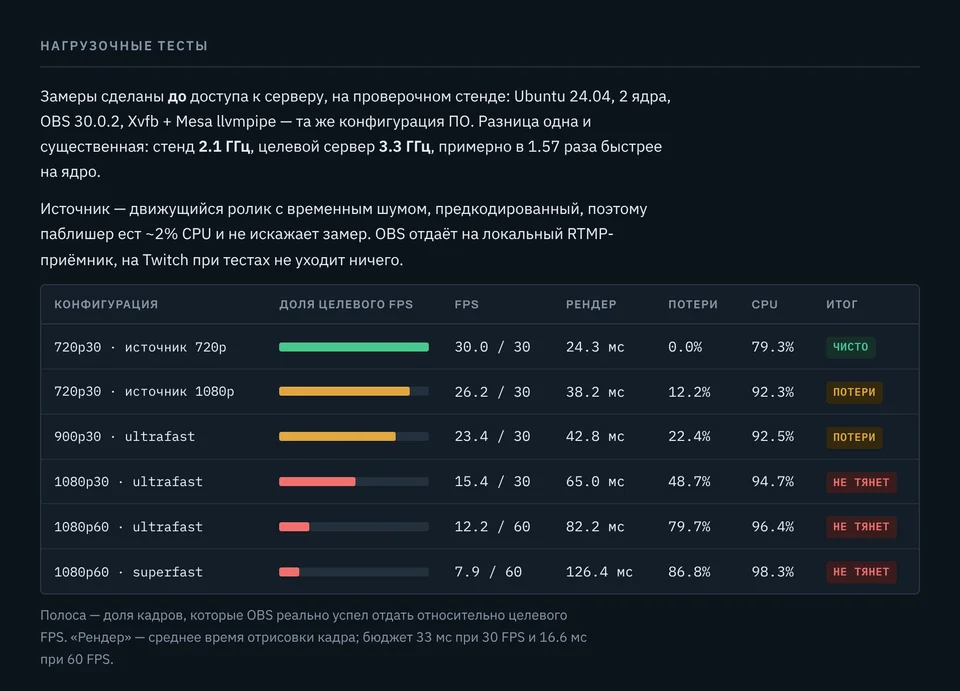Screen dimensions: 960x691
Task: Click the bold '2.1 ГГц' text
Action: [x=224, y=147]
